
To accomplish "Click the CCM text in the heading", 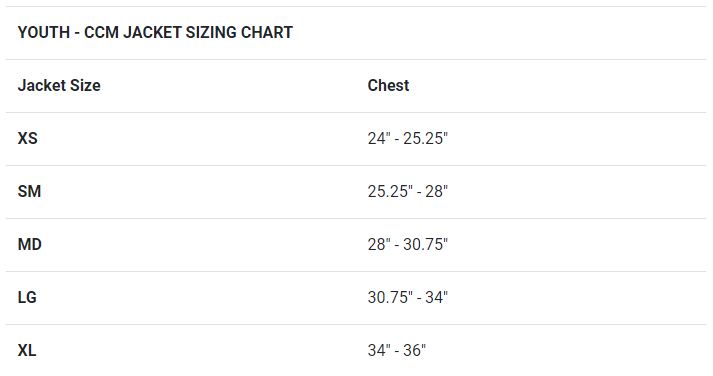I will tap(101, 33).
